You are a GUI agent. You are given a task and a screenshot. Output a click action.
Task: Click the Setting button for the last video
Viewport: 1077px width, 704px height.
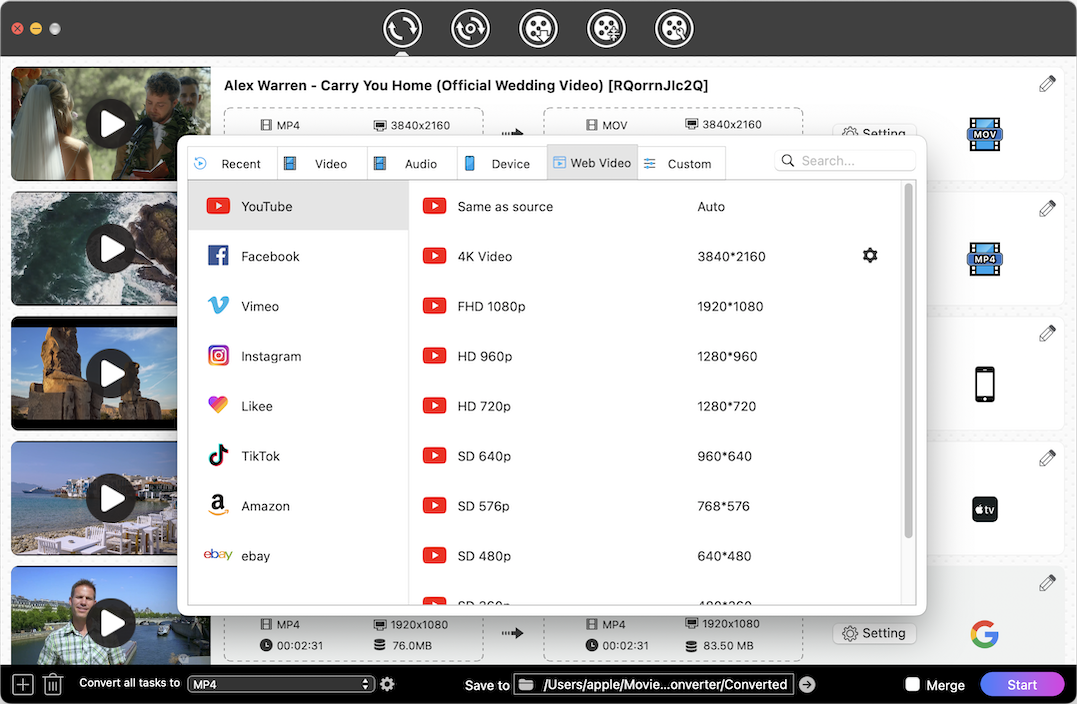pyautogui.click(x=874, y=633)
